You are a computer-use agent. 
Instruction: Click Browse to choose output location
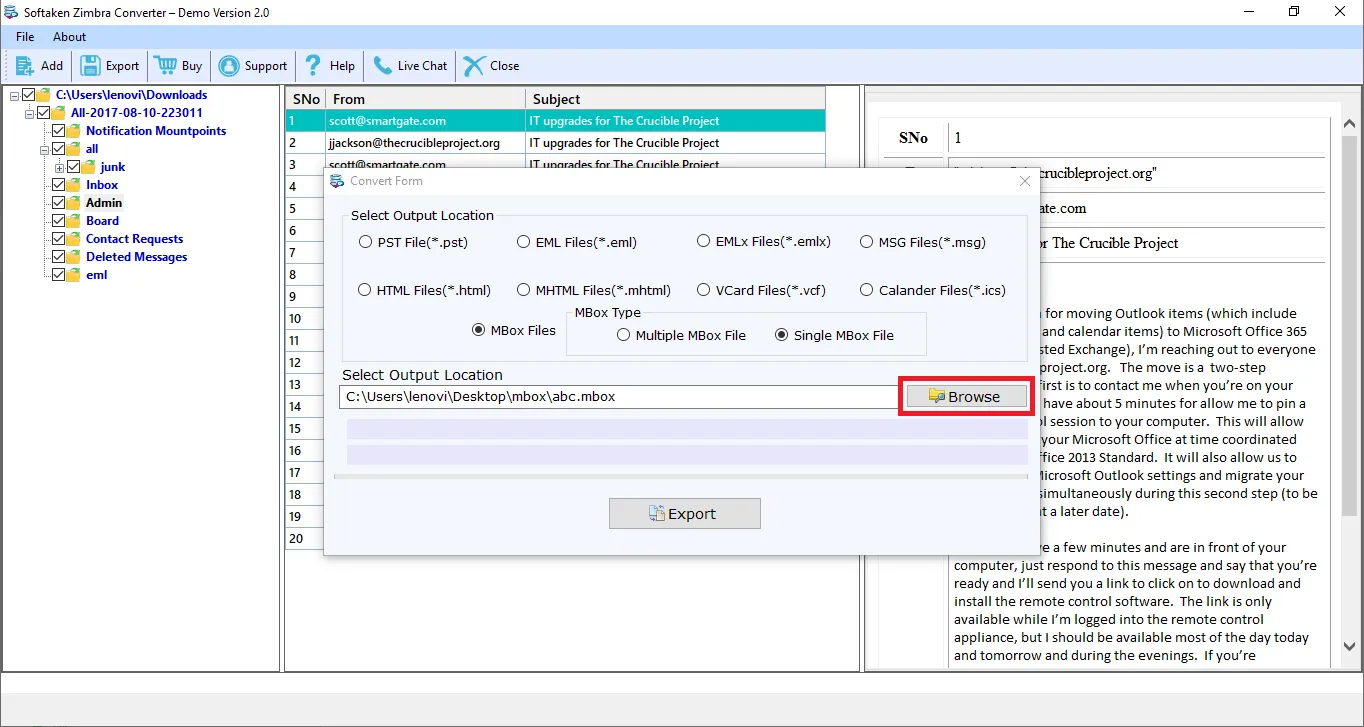(x=966, y=397)
